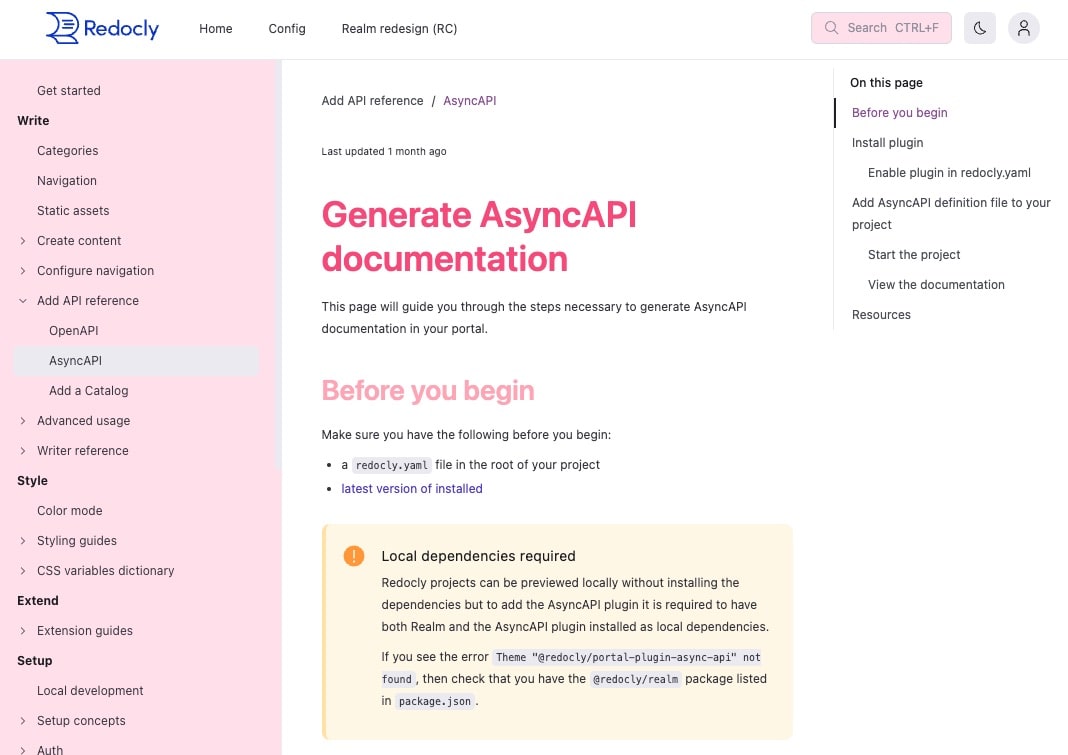The height and width of the screenshot is (755, 1068).
Task: Expand Writer reference chevron
Action: (x=22, y=450)
